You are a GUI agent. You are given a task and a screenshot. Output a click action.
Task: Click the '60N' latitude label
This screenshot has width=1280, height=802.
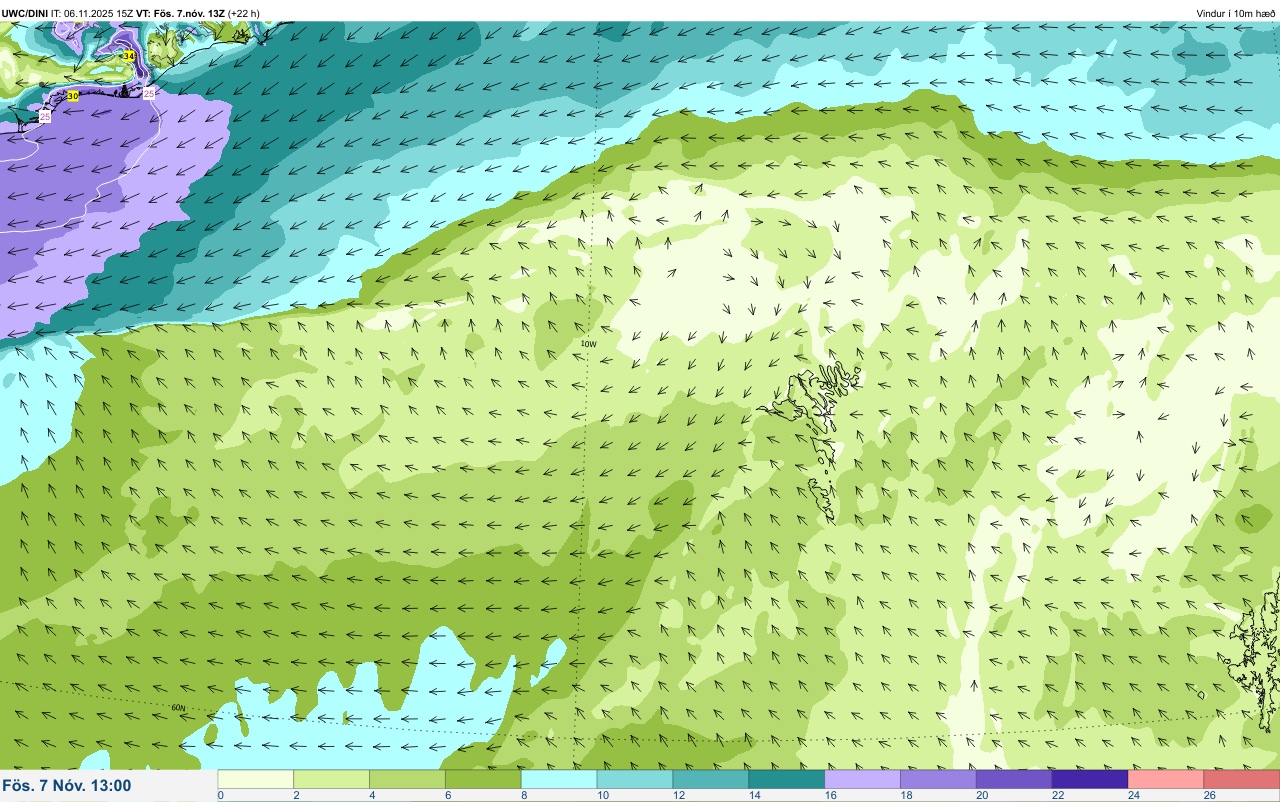click(x=179, y=708)
